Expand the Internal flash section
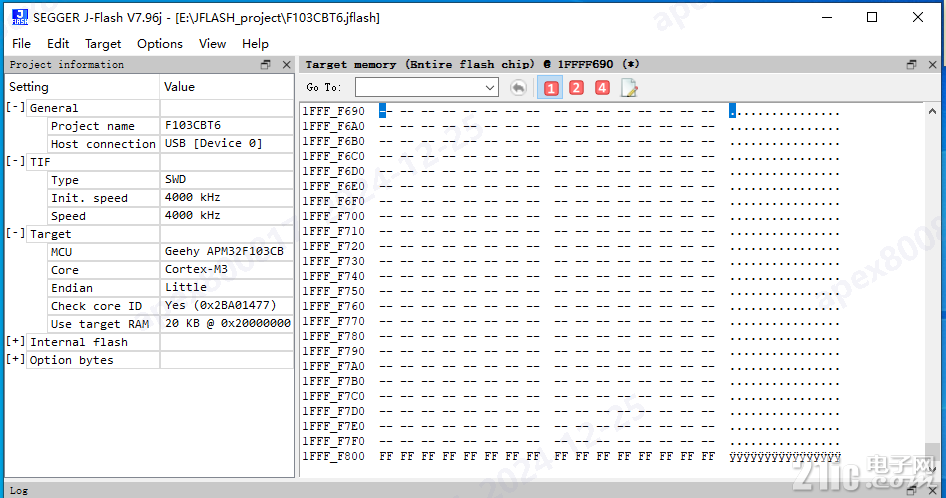The image size is (946, 498). (16, 341)
